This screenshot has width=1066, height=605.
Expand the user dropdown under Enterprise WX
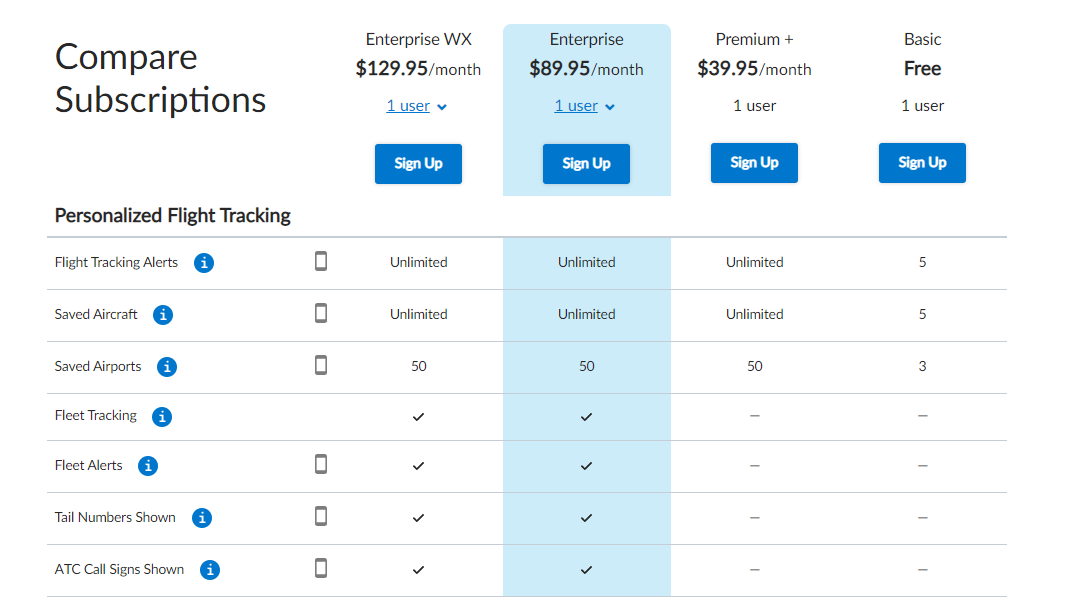tap(416, 105)
